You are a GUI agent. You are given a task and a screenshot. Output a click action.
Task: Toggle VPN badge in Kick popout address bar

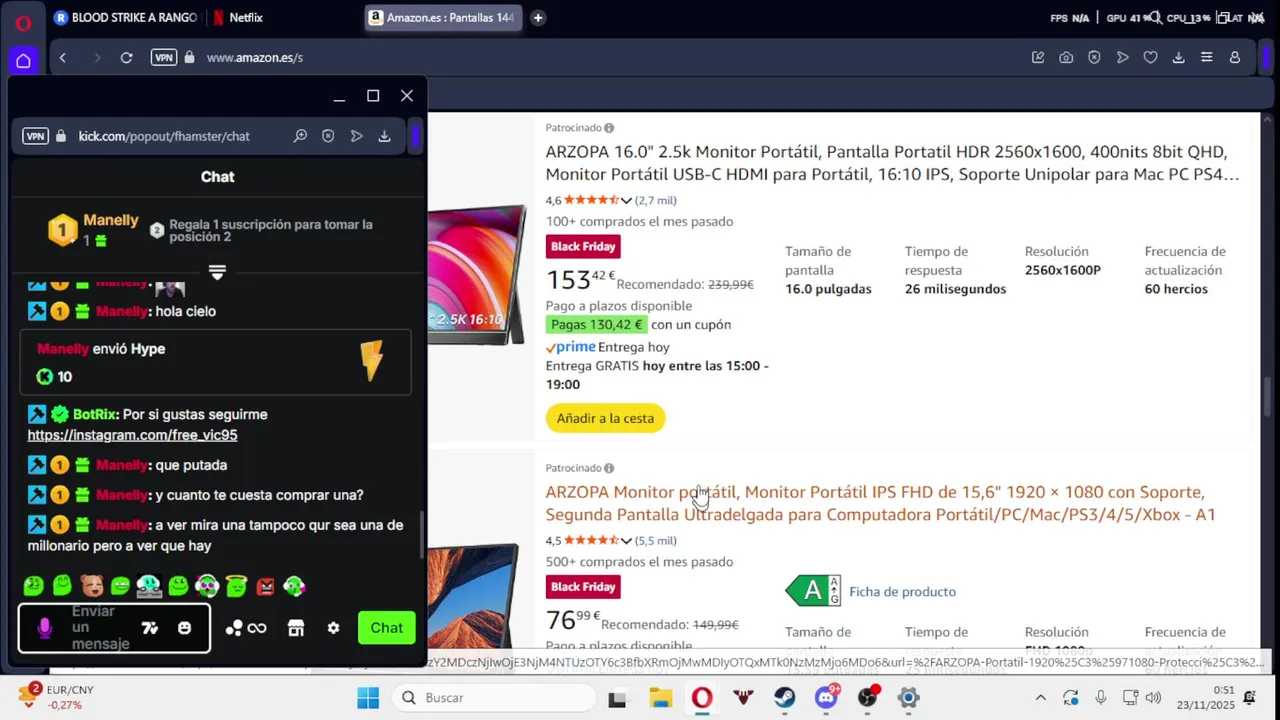click(35, 136)
